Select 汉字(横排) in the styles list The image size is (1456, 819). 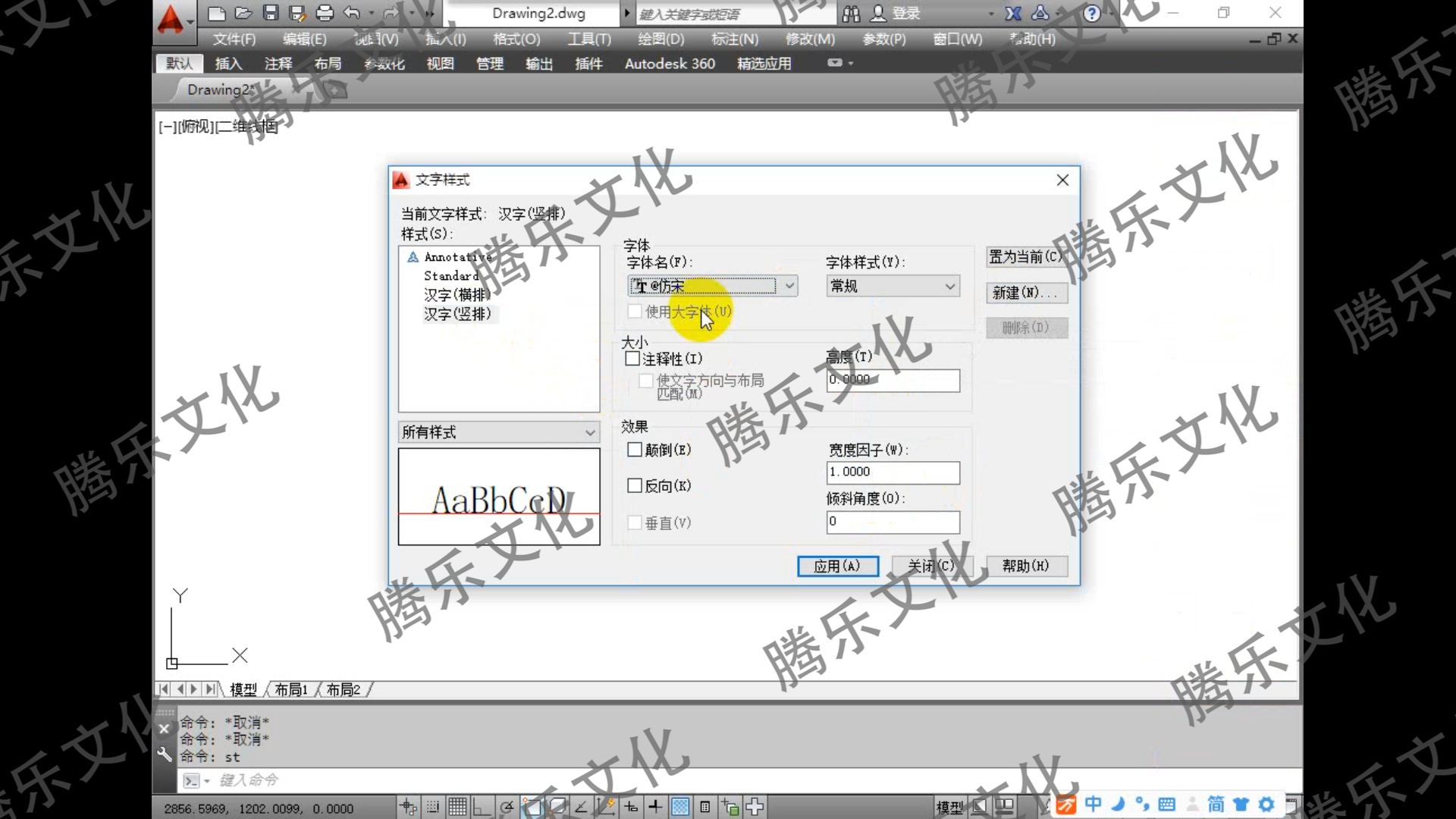[456, 295]
